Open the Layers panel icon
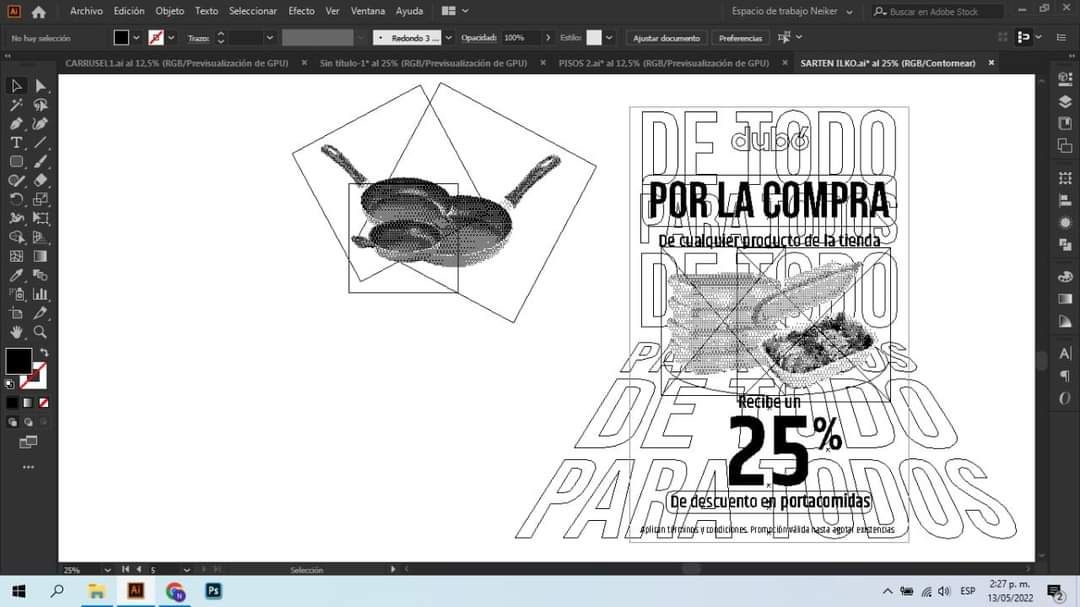Screen dimensions: 1080x607 [x=1065, y=101]
